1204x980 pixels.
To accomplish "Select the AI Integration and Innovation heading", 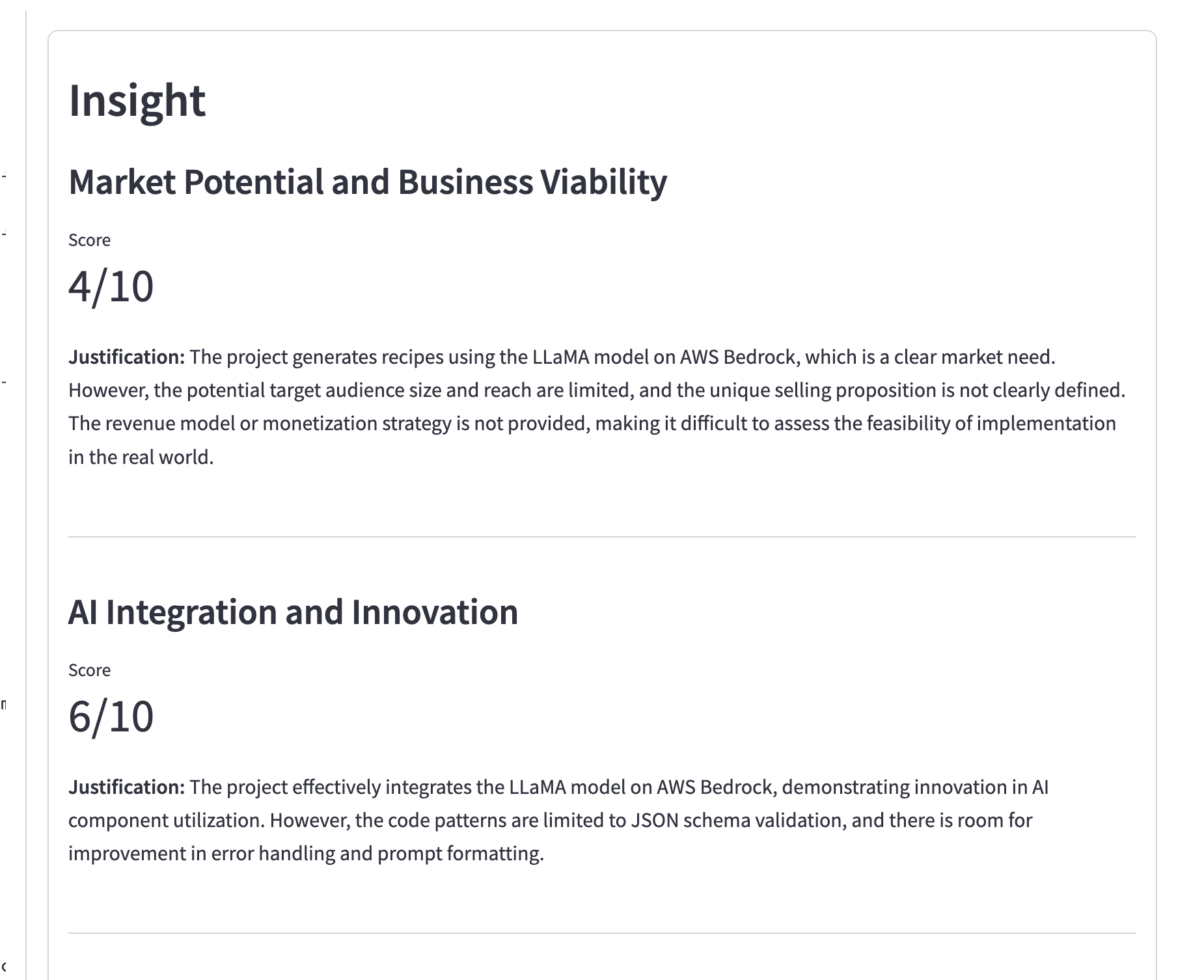I will (x=294, y=612).
